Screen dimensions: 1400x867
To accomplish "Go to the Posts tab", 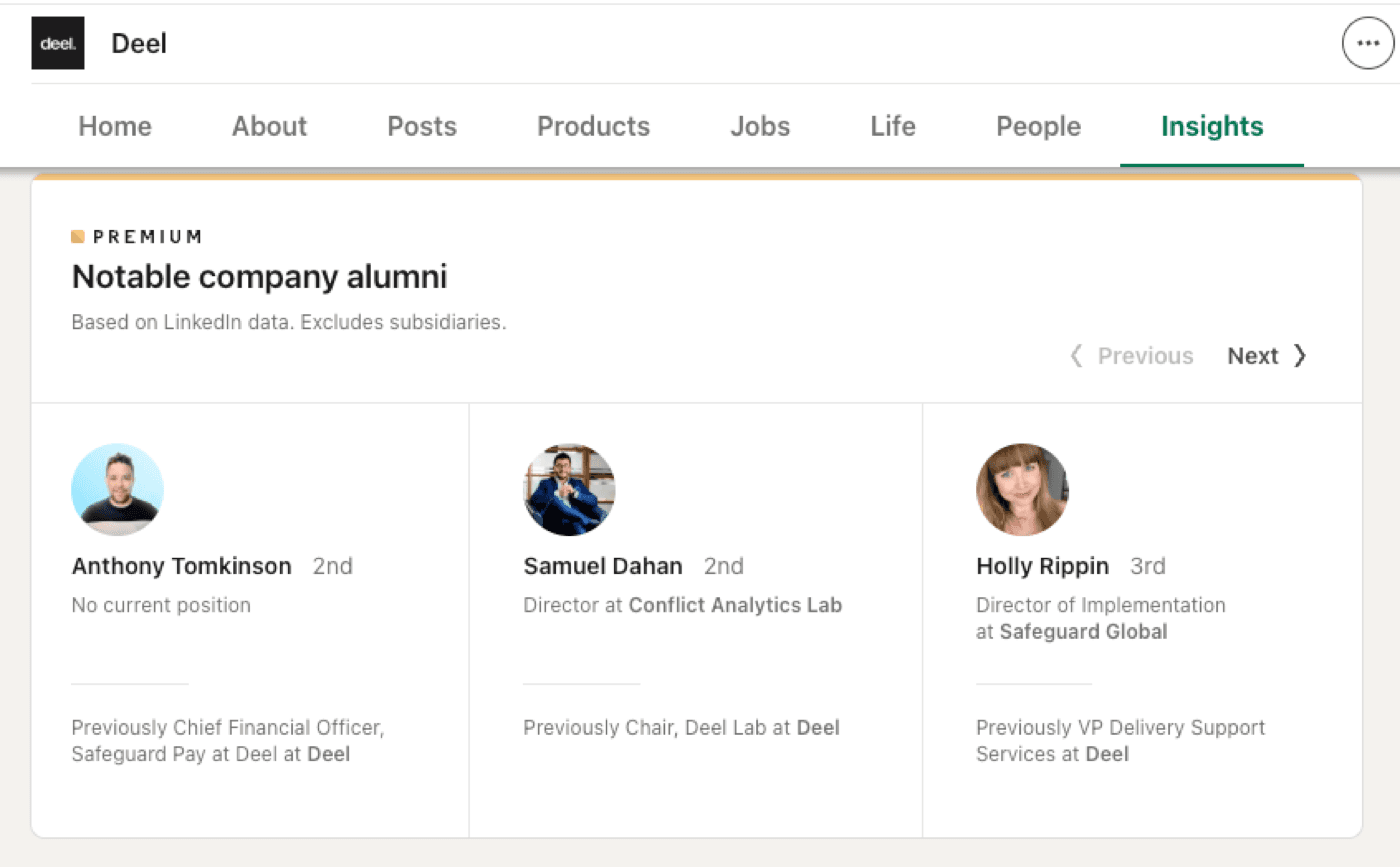I will click(422, 127).
